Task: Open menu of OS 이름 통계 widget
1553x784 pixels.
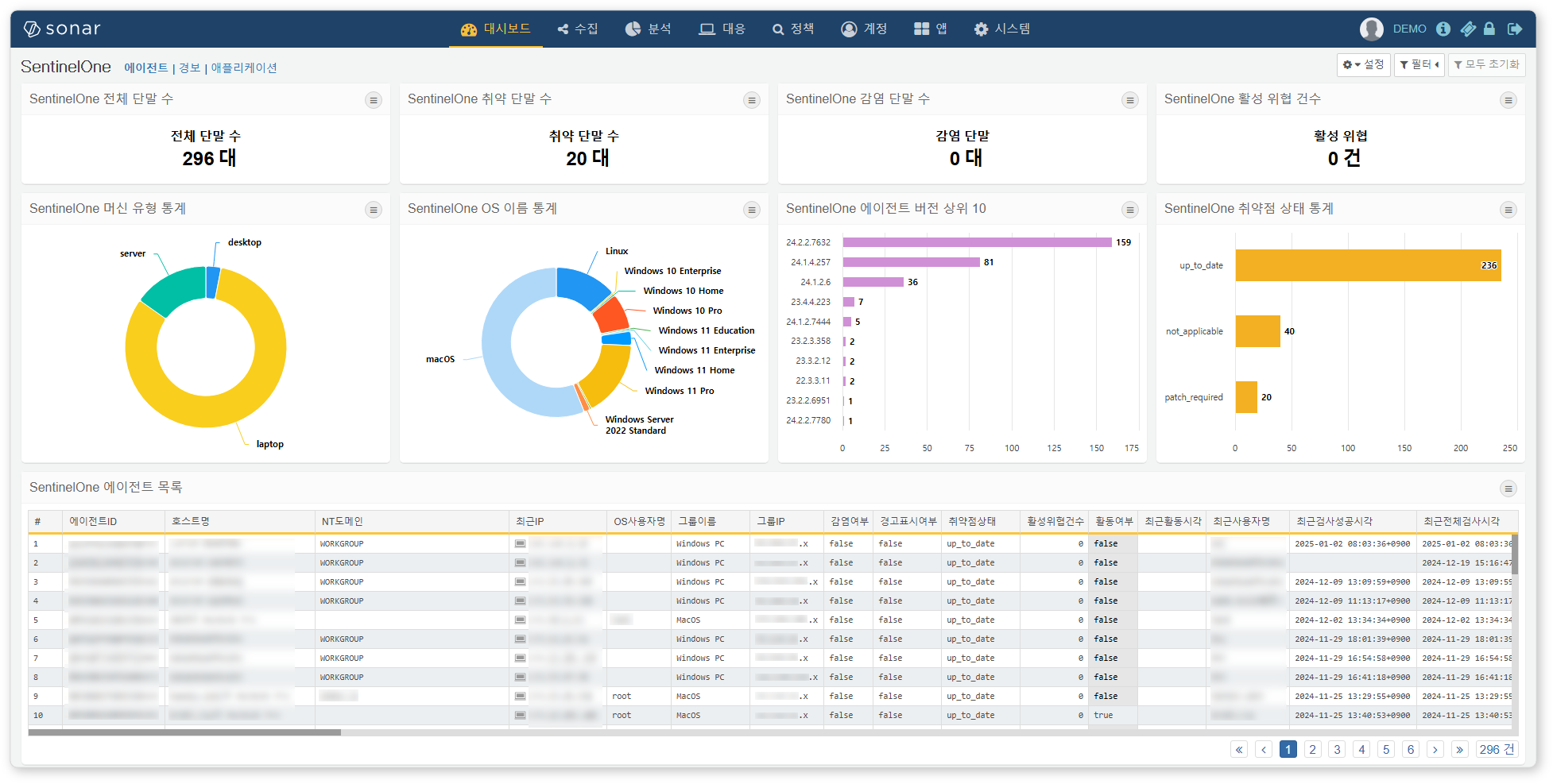Action: pyautogui.click(x=752, y=210)
